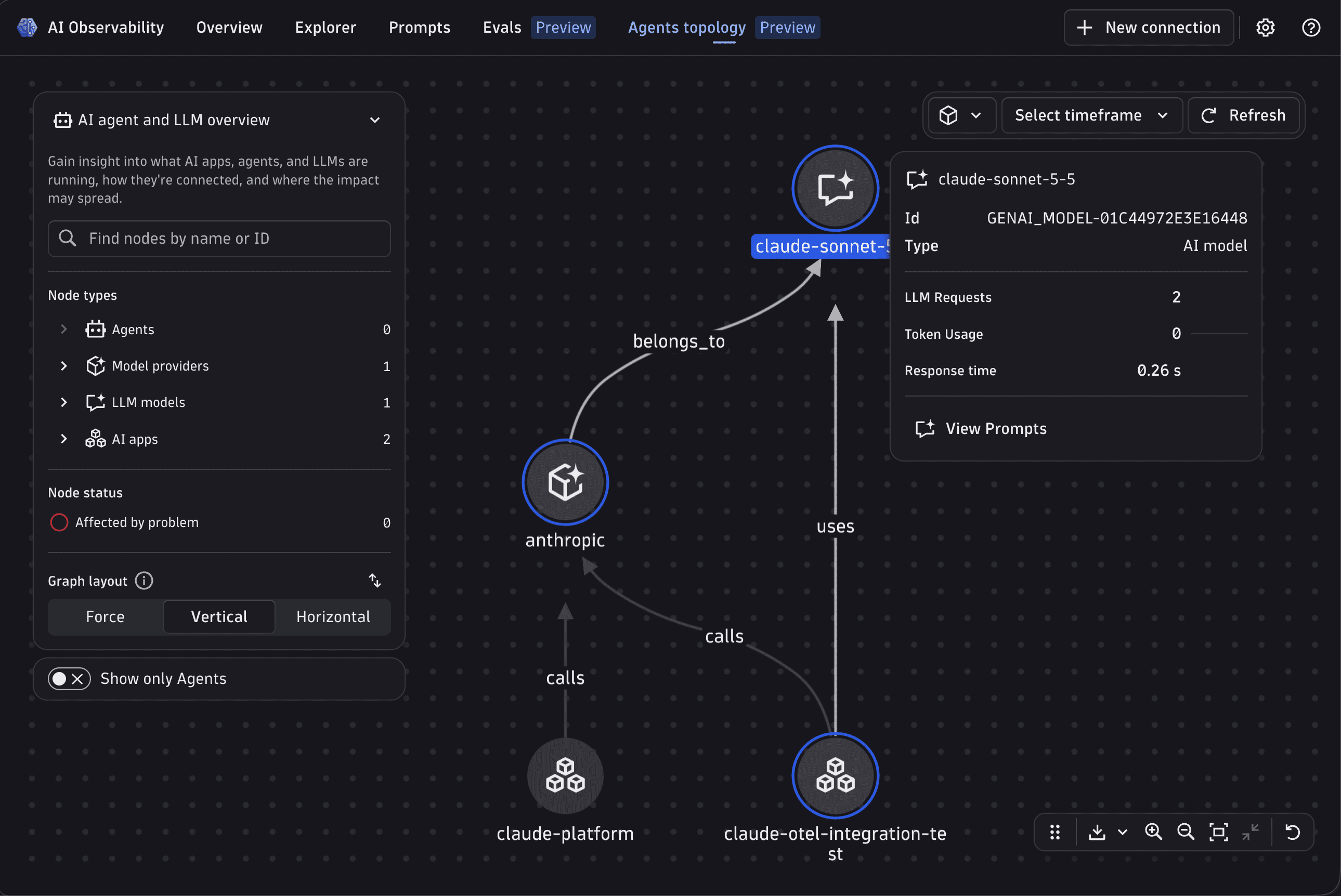Toggle Show only Agents switch
This screenshot has width=1341, height=896.
[69, 679]
